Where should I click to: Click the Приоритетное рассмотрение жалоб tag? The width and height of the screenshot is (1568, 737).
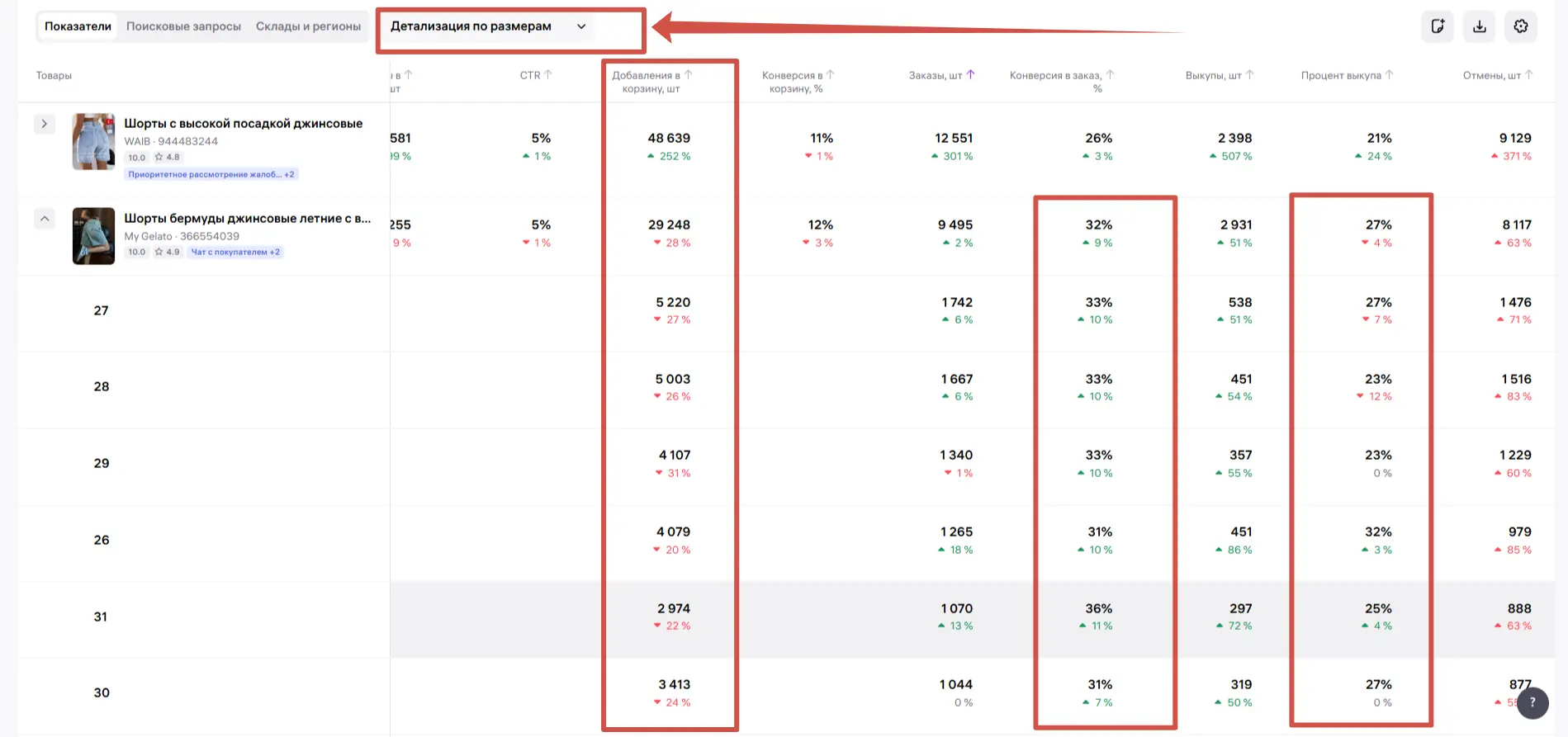[211, 174]
